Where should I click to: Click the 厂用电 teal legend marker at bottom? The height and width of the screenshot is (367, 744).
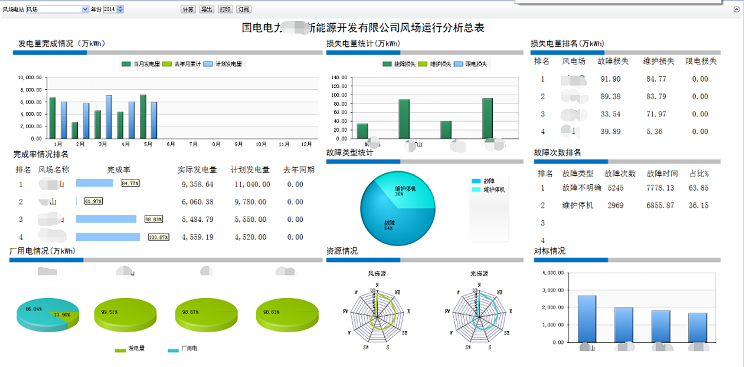tap(174, 350)
